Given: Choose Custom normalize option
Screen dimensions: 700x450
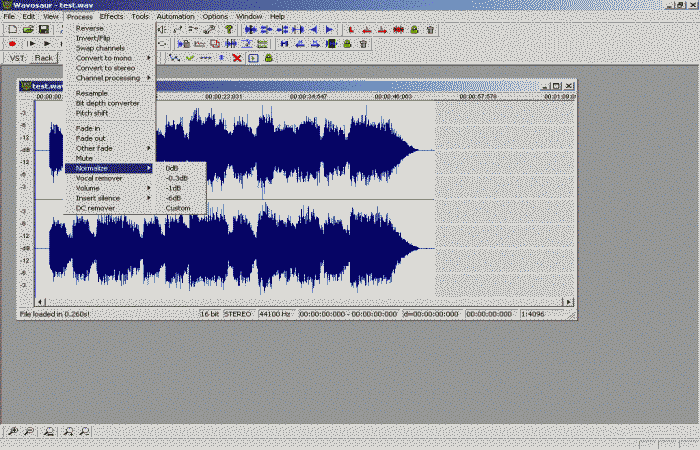Looking at the screenshot, I should 177,208.
